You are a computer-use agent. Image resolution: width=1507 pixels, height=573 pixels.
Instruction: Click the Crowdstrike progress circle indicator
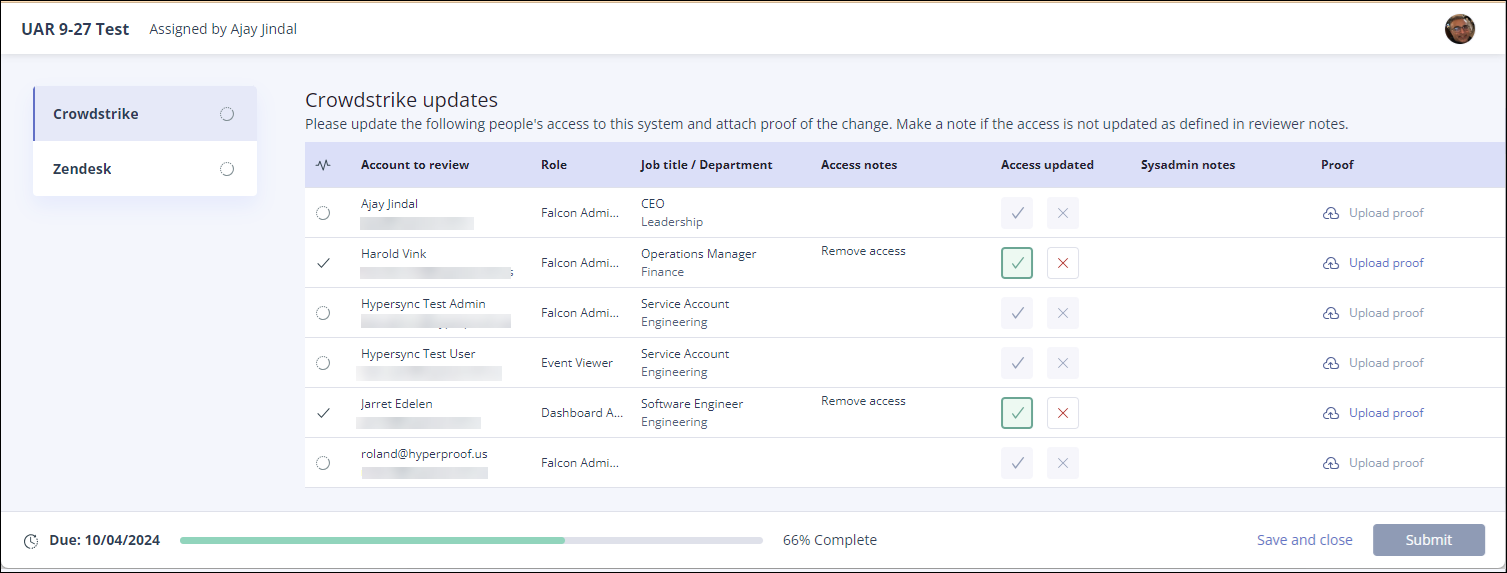(227, 114)
